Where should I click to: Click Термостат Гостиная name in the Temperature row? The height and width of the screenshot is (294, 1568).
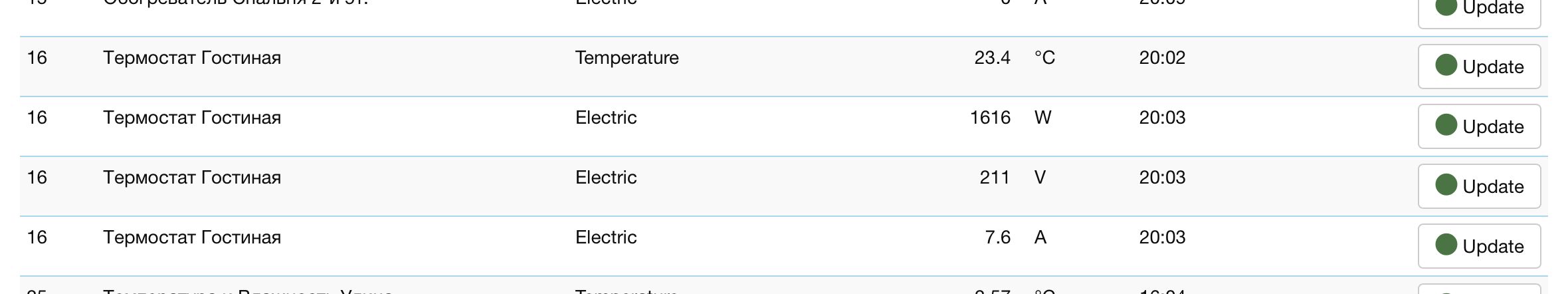click(x=192, y=58)
